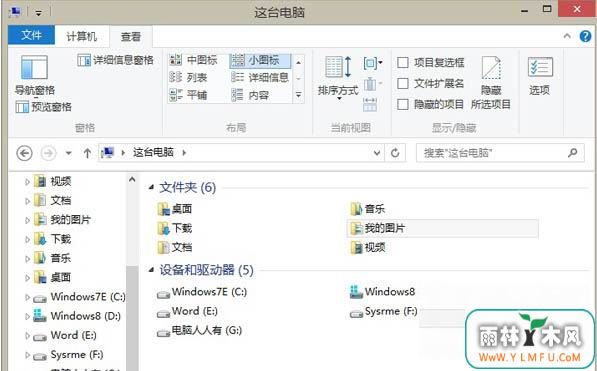Select the 我的图片 folder in main pane
The height and width of the screenshot is (371, 597).
(x=443, y=228)
